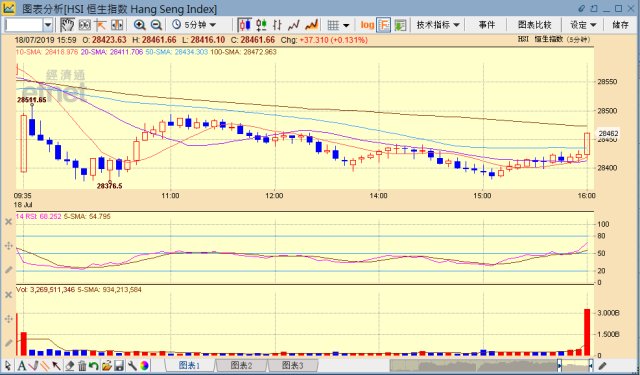Screen dimensions: 640x375
Task: Switch to the 图表2 tab
Action: point(242,365)
